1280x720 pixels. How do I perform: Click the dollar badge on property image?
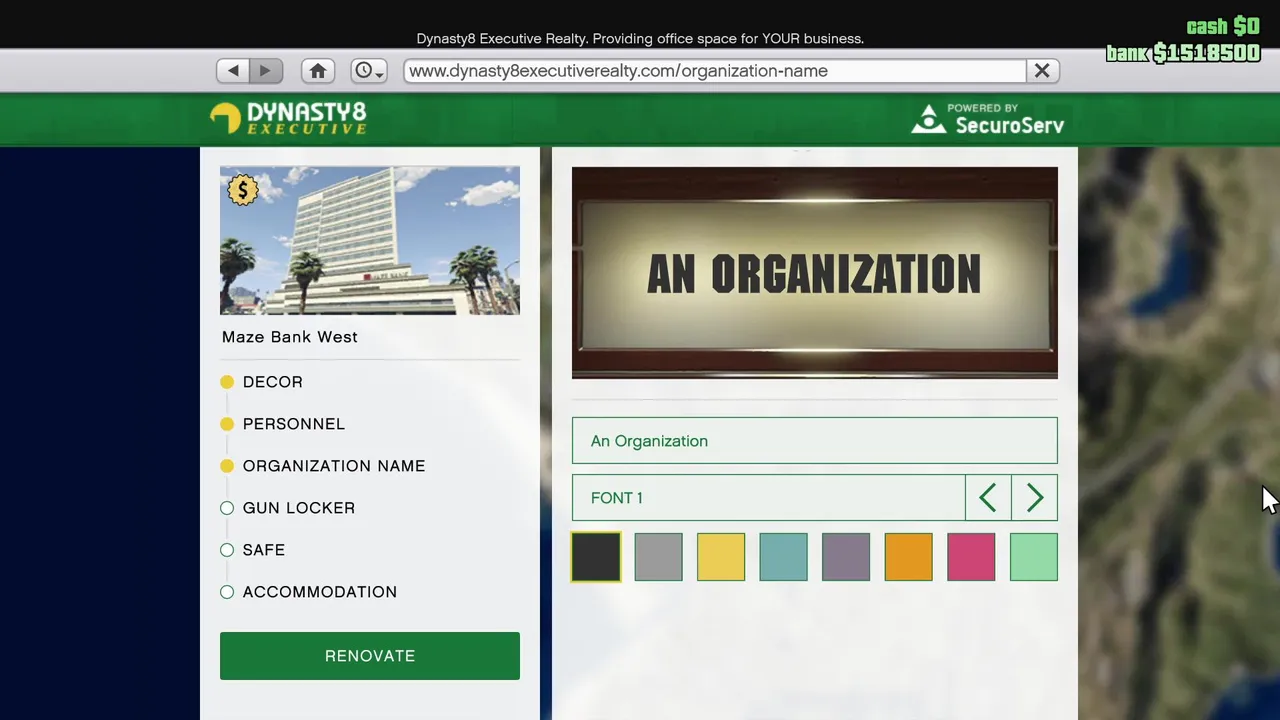(243, 190)
